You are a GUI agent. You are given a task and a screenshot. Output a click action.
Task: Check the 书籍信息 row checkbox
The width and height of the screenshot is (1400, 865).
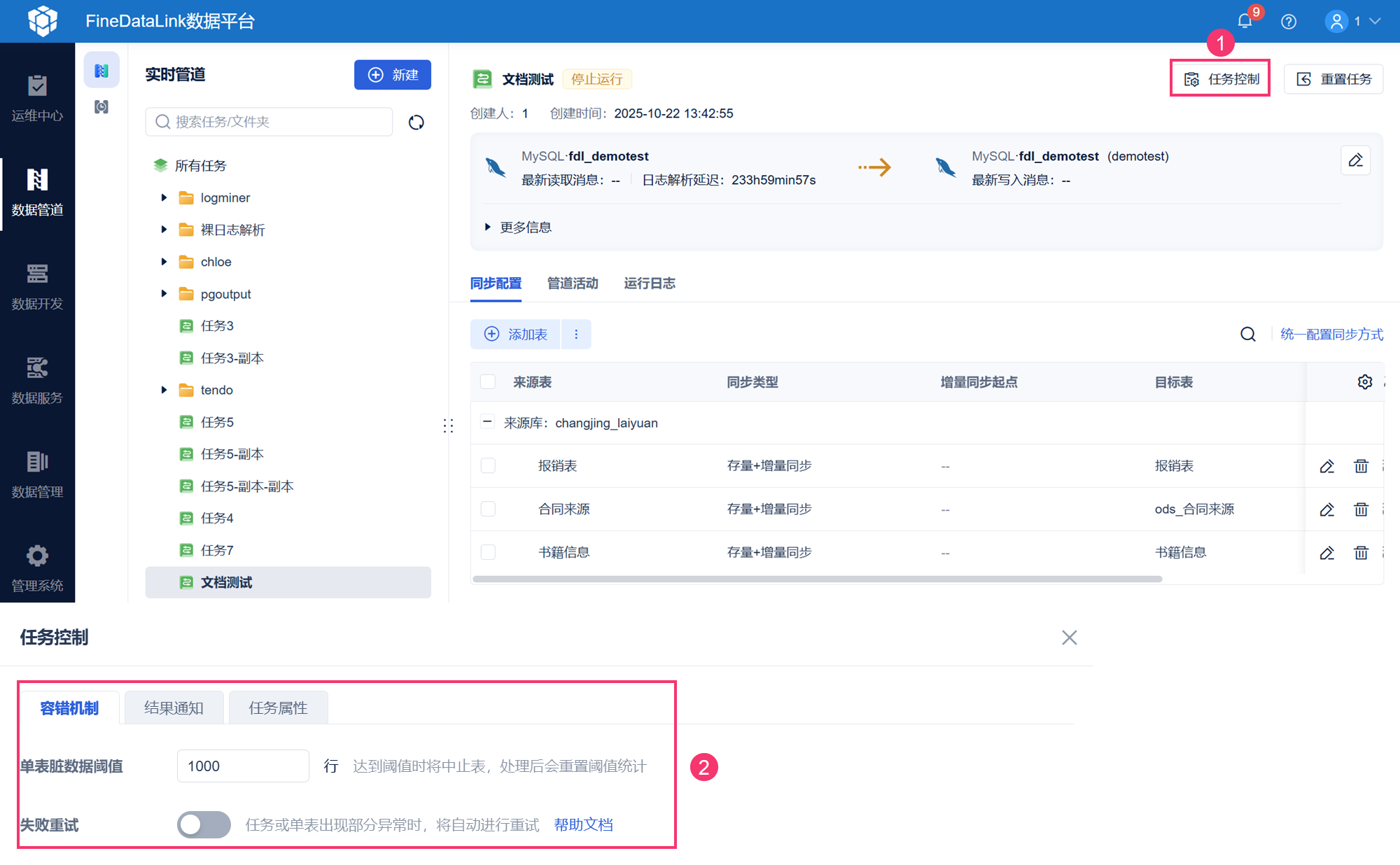click(x=488, y=552)
